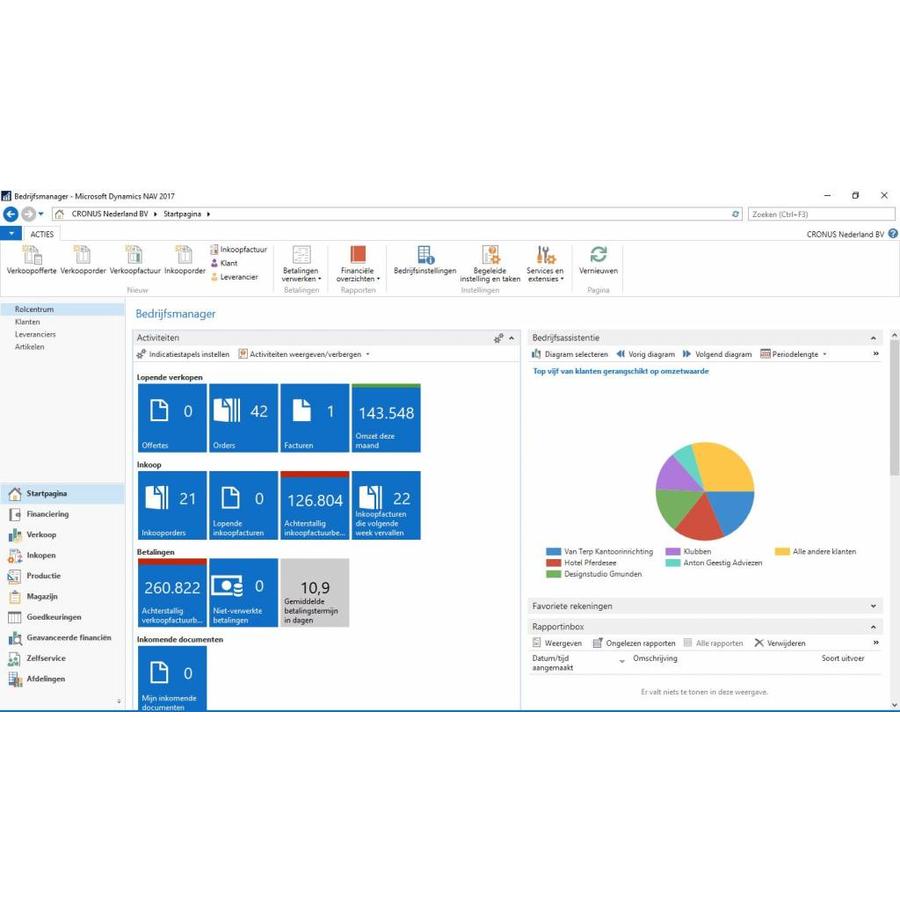This screenshot has width=900, height=900.
Task: Open Bedrijfsinstellingen in the ribbon
Action: coord(425,256)
